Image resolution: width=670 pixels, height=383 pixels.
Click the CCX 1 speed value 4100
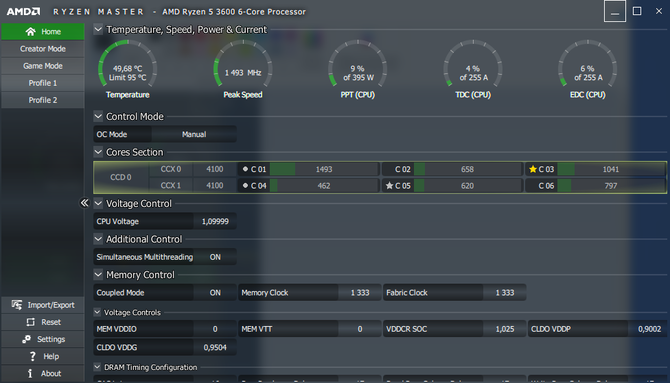[215, 186]
